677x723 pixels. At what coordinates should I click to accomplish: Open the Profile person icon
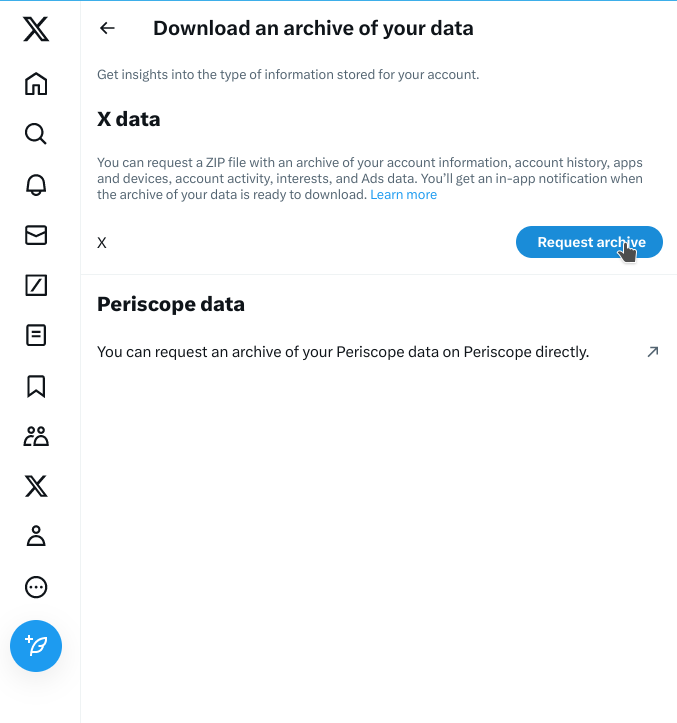coord(36,536)
